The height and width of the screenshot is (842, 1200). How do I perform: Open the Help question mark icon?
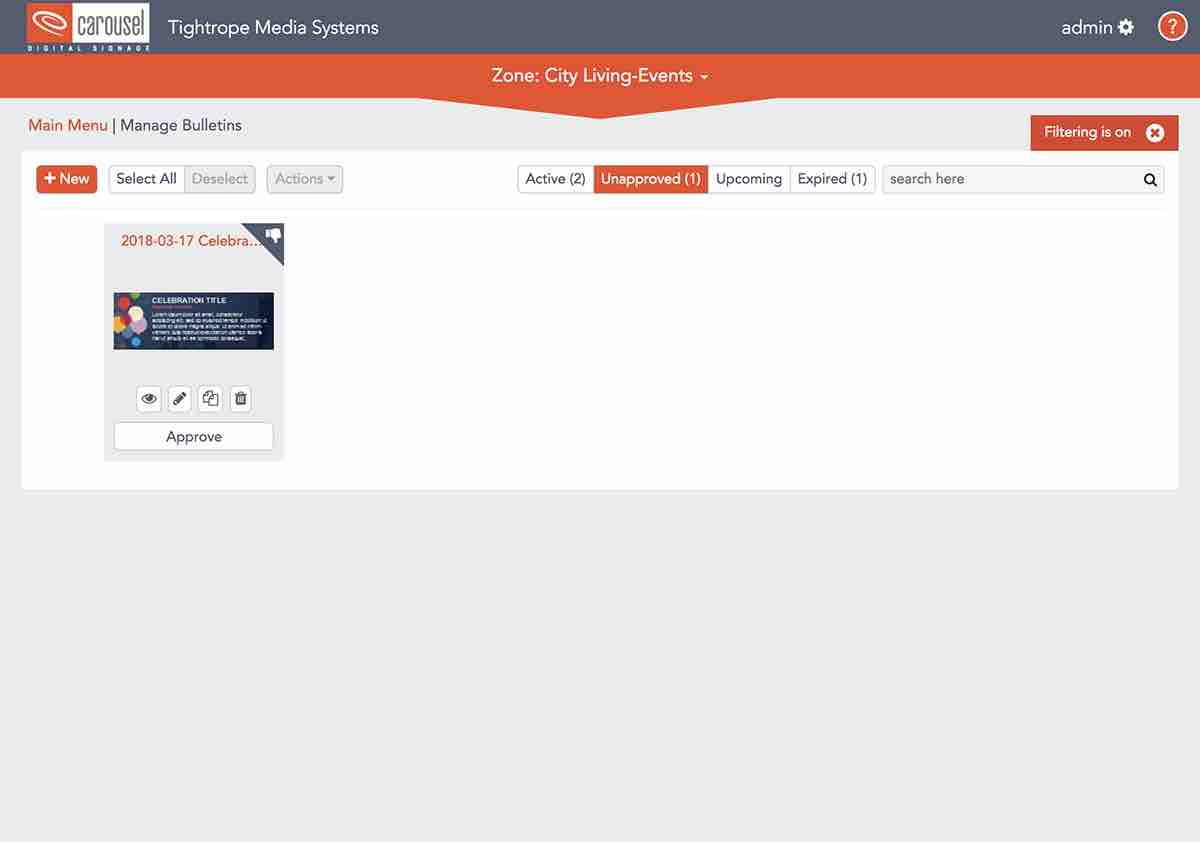(1172, 25)
